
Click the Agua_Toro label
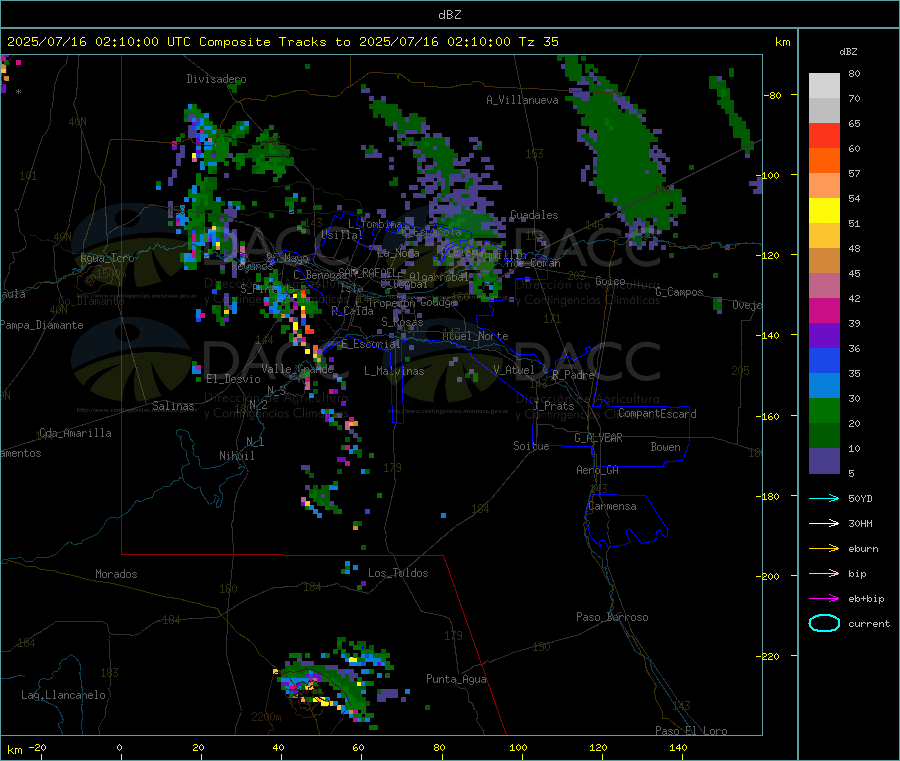point(107,258)
